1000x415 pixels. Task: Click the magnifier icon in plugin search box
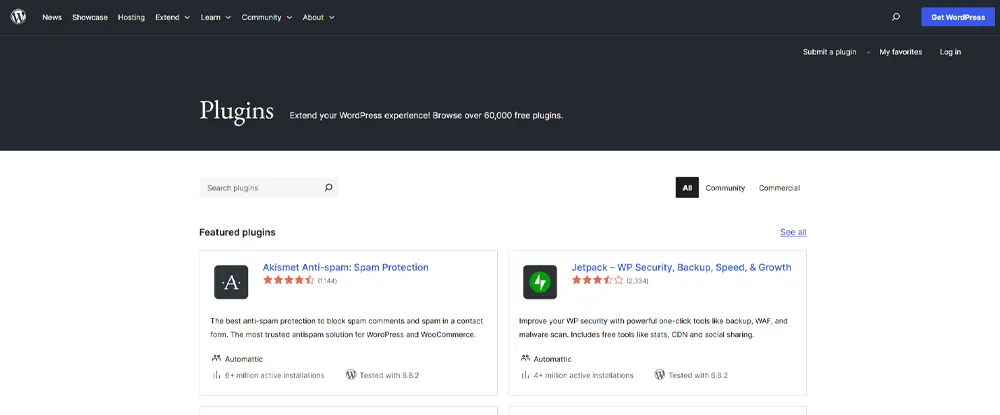(328, 188)
